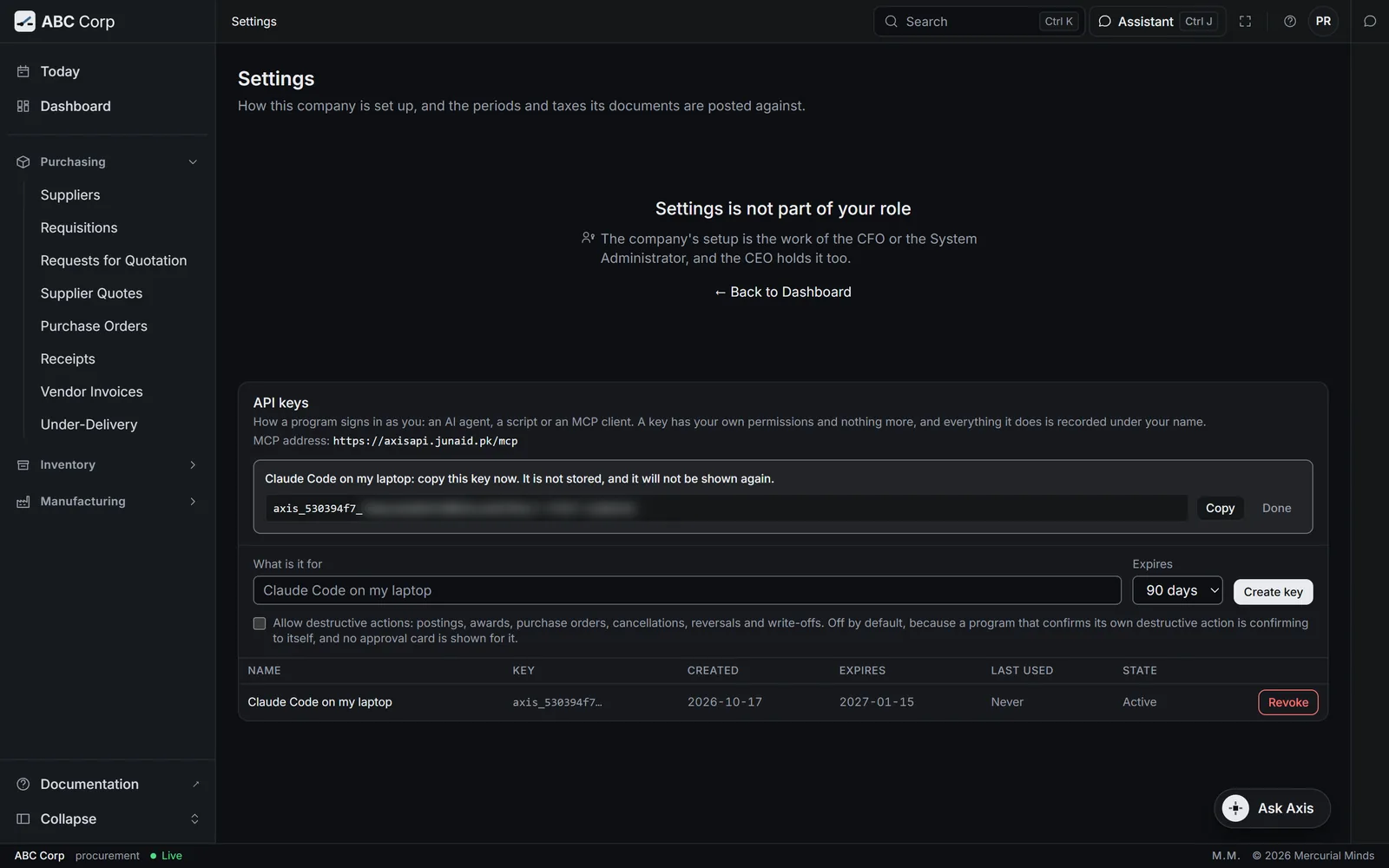Viewport: 1389px width, 868px height.
Task: Open help via the question mark icon
Action: [1290, 22]
